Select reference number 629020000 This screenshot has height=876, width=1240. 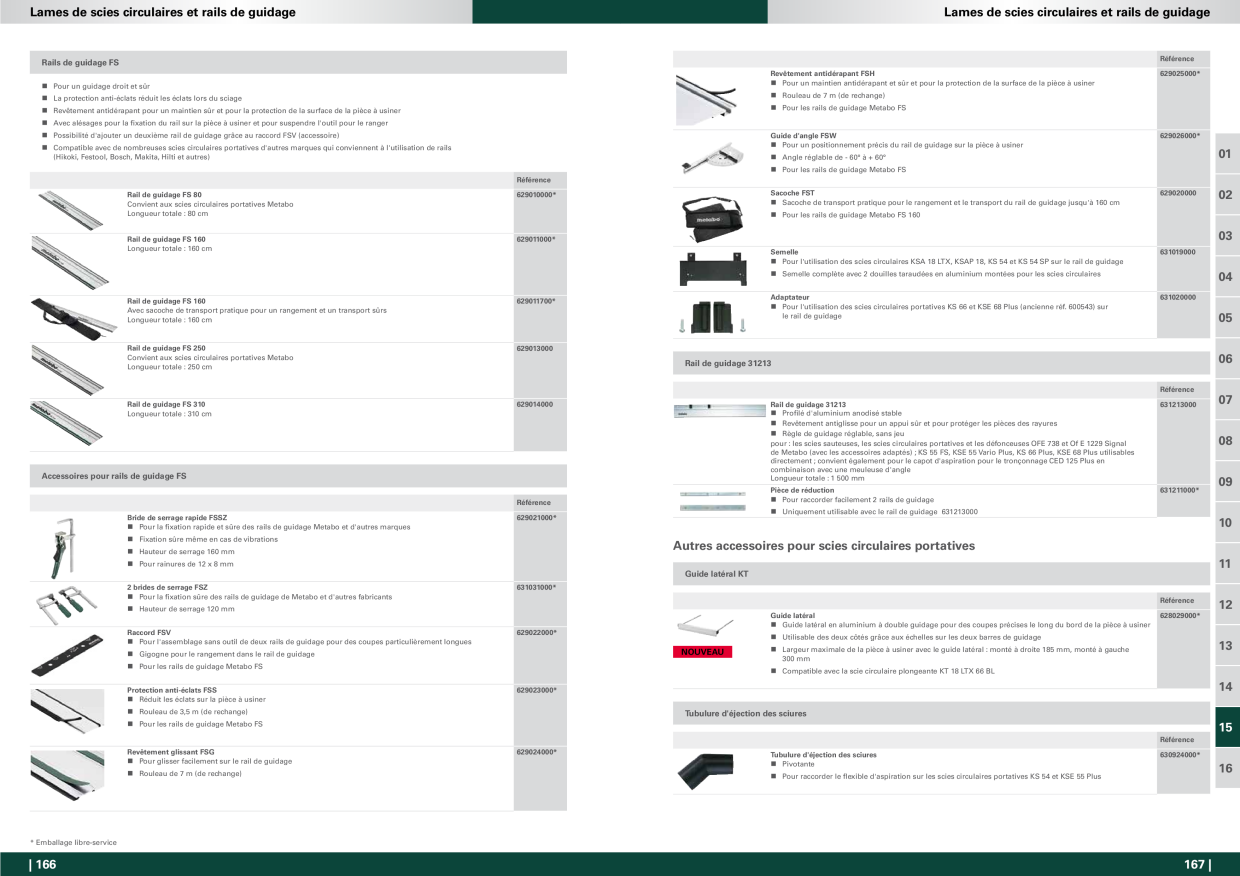pyautogui.click(x=1178, y=192)
